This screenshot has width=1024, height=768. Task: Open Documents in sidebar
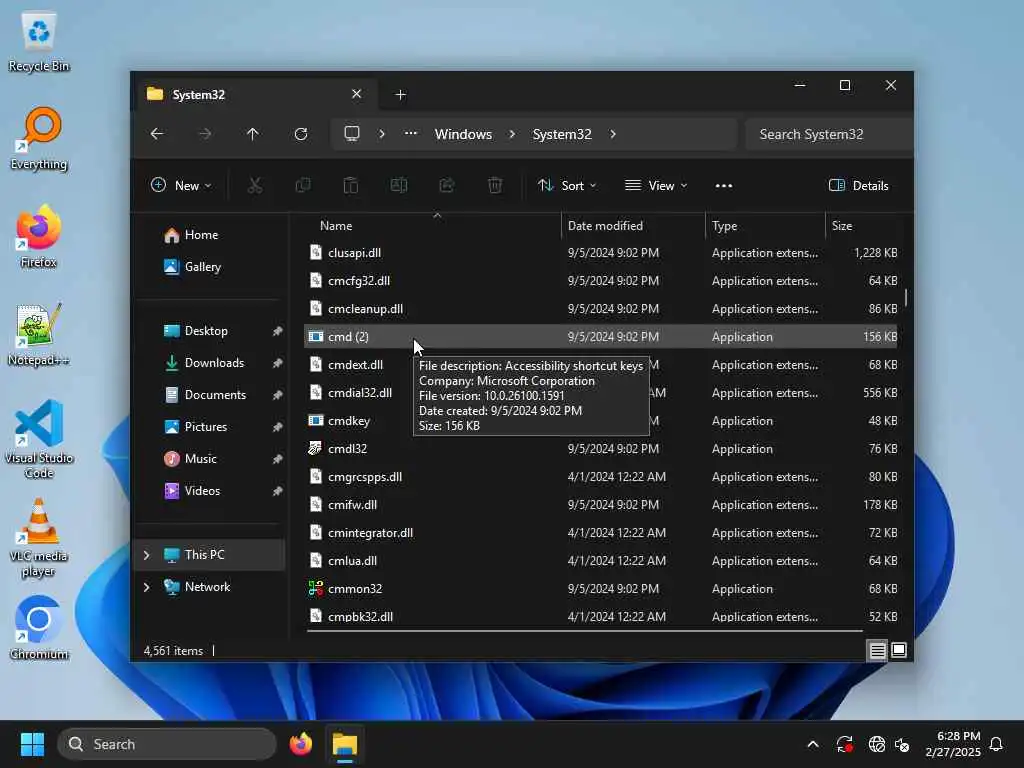tap(215, 394)
